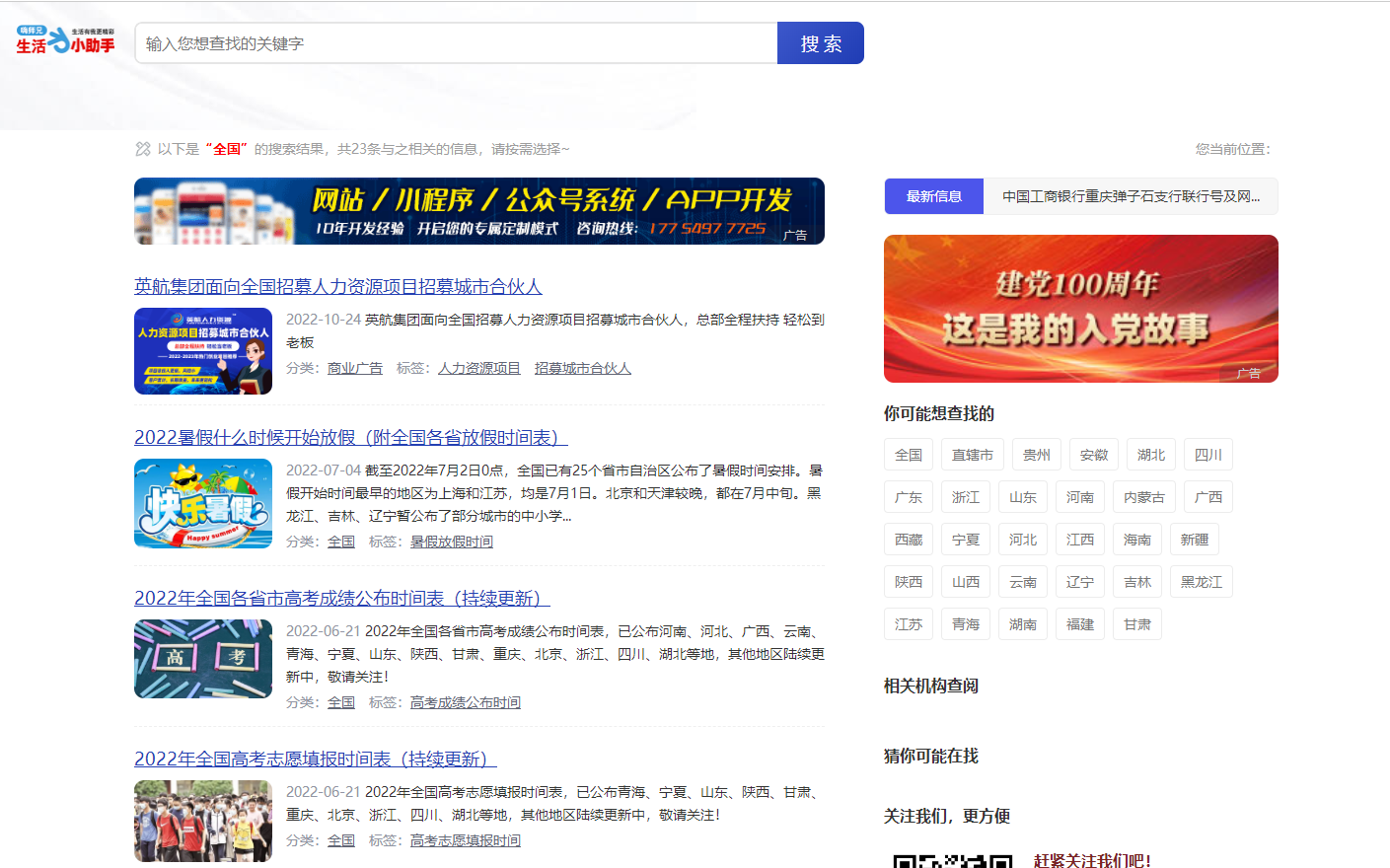Click the 快乐暑假 thumbnail image

click(203, 503)
